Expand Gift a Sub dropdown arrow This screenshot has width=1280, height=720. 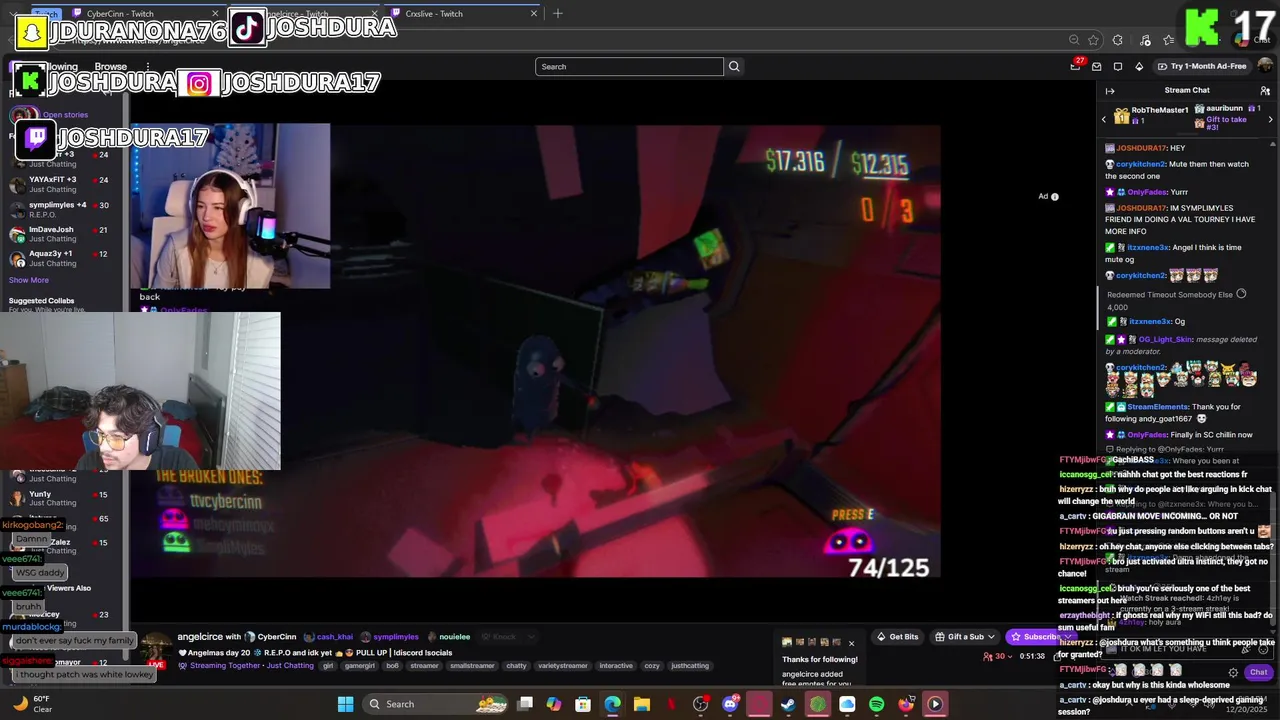click(991, 637)
